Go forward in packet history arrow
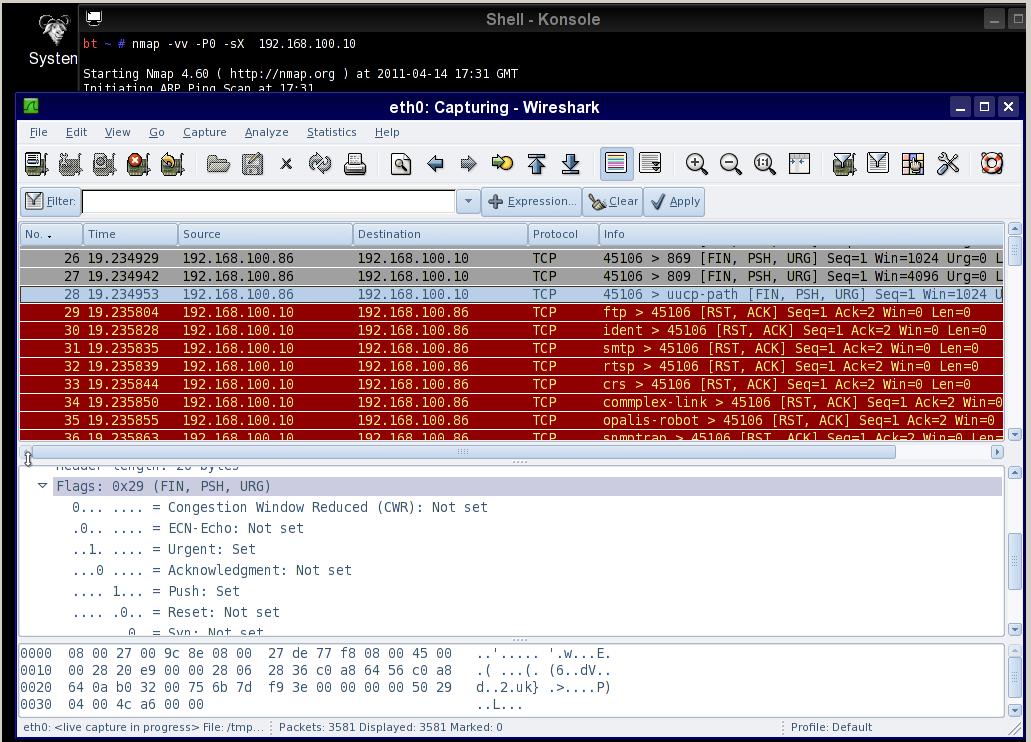The image size is (1031, 742). (x=468, y=164)
